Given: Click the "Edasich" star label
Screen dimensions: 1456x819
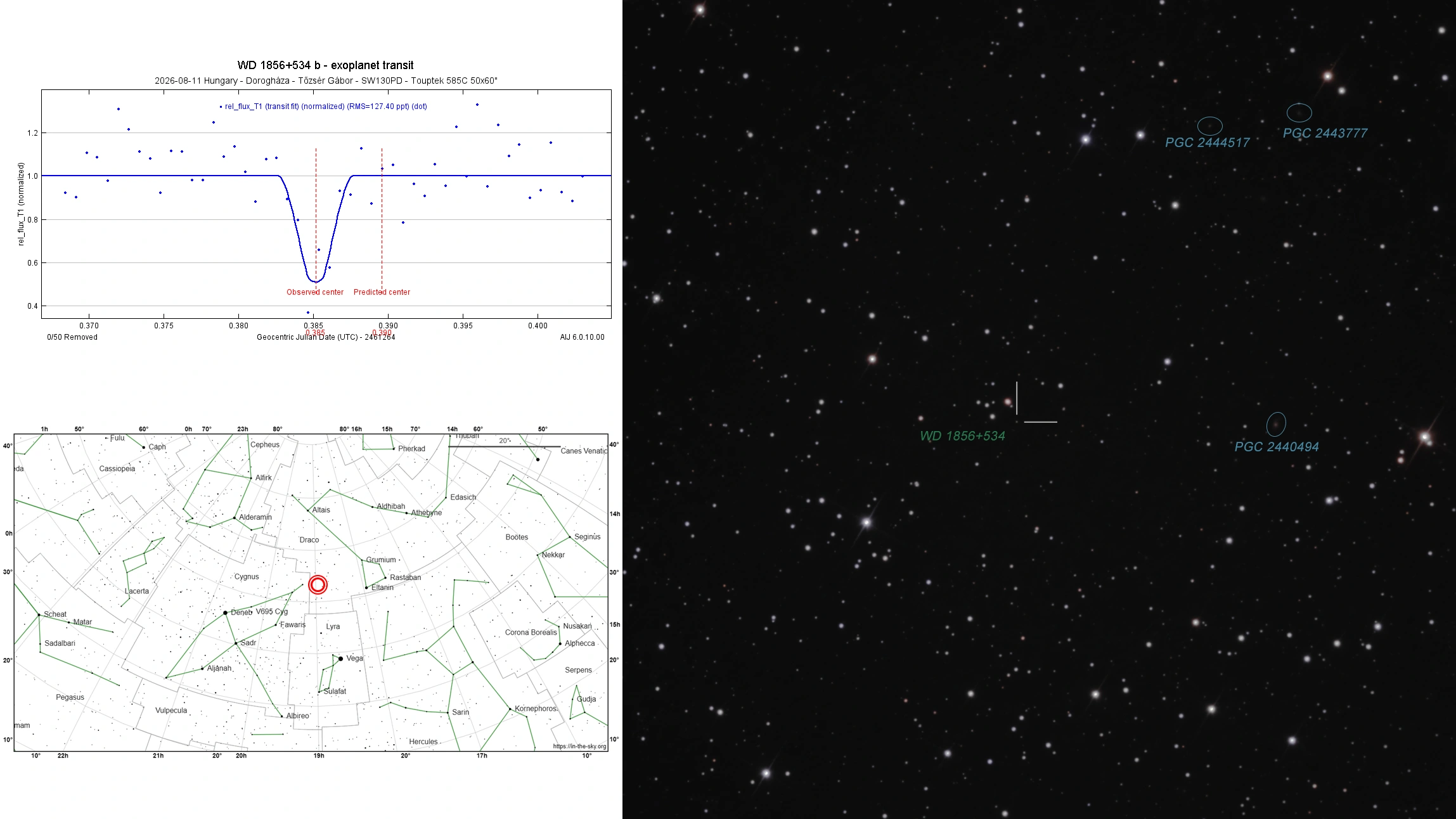Looking at the screenshot, I should click(x=463, y=498).
